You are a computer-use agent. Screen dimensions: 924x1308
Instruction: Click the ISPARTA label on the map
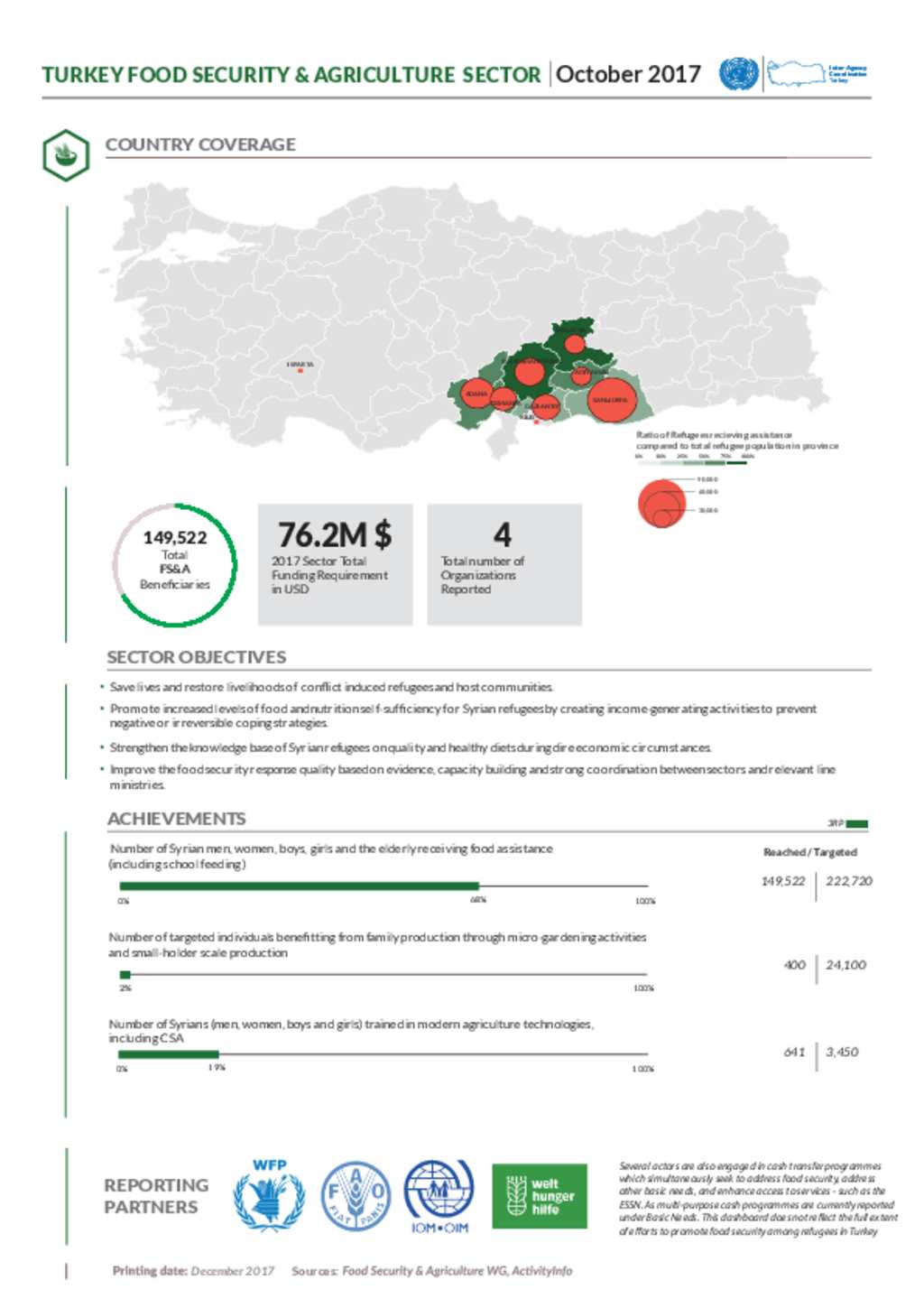point(300,365)
